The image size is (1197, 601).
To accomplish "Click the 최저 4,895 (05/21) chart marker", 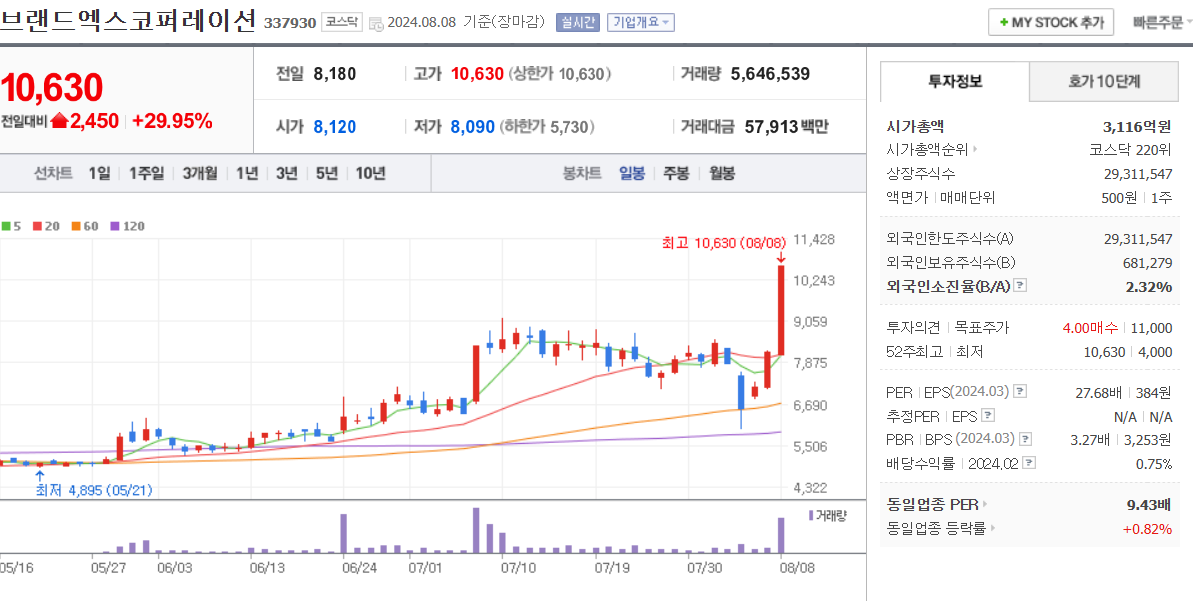I will click(94, 490).
